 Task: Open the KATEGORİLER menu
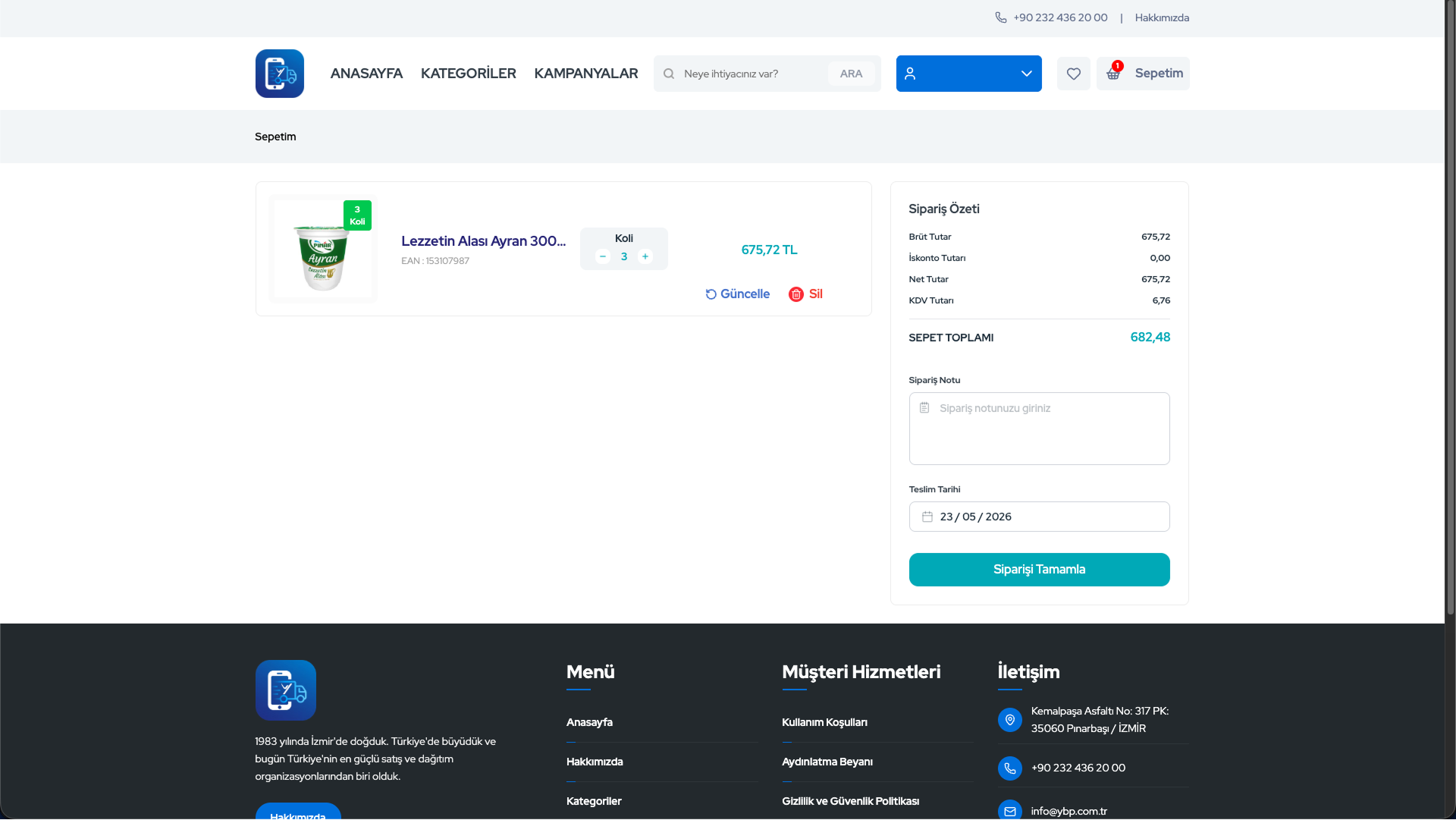pyautogui.click(x=468, y=74)
